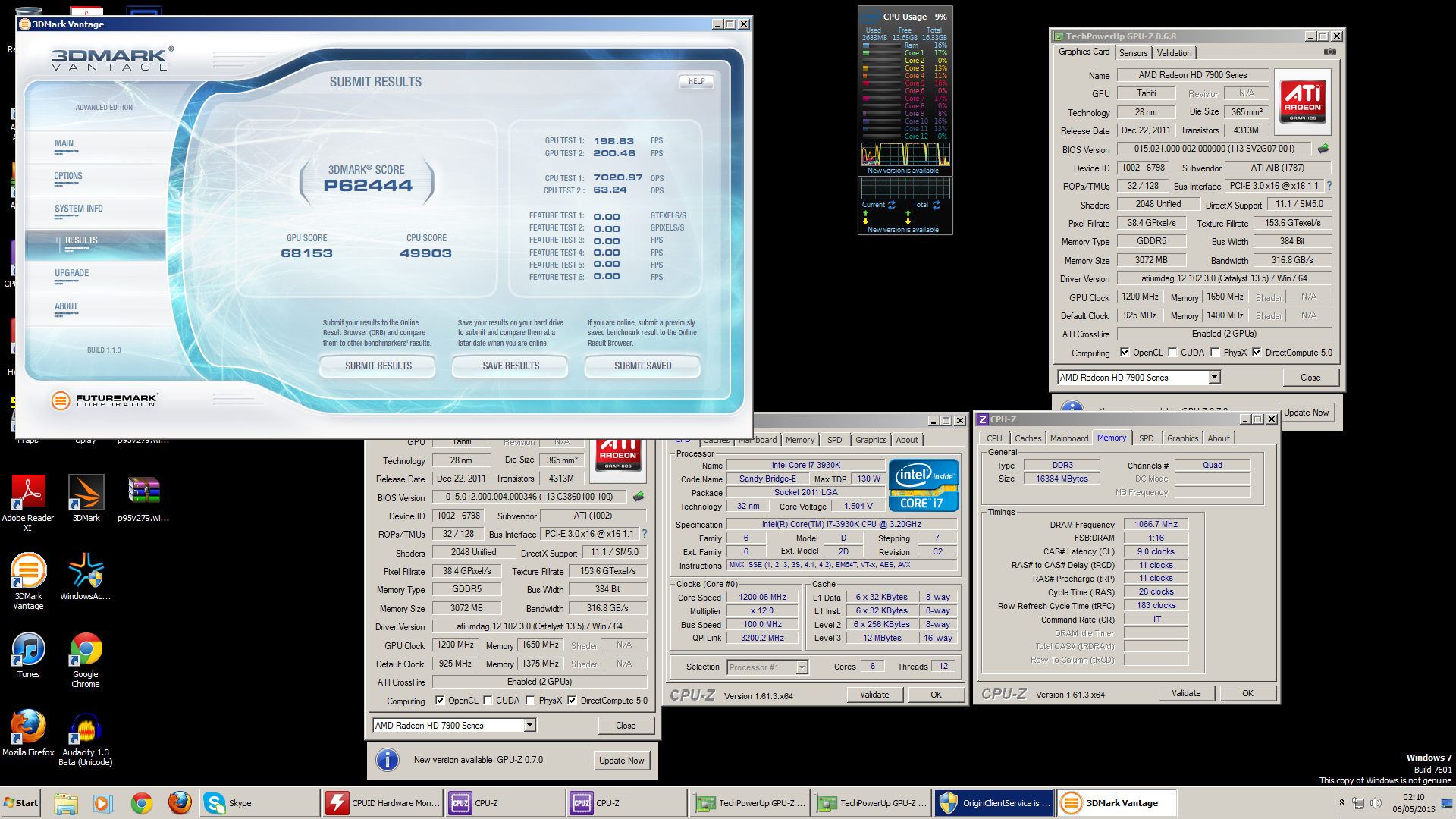Open 3DMark desktop shortcut
Image resolution: width=1456 pixels, height=819 pixels.
pos(86,498)
